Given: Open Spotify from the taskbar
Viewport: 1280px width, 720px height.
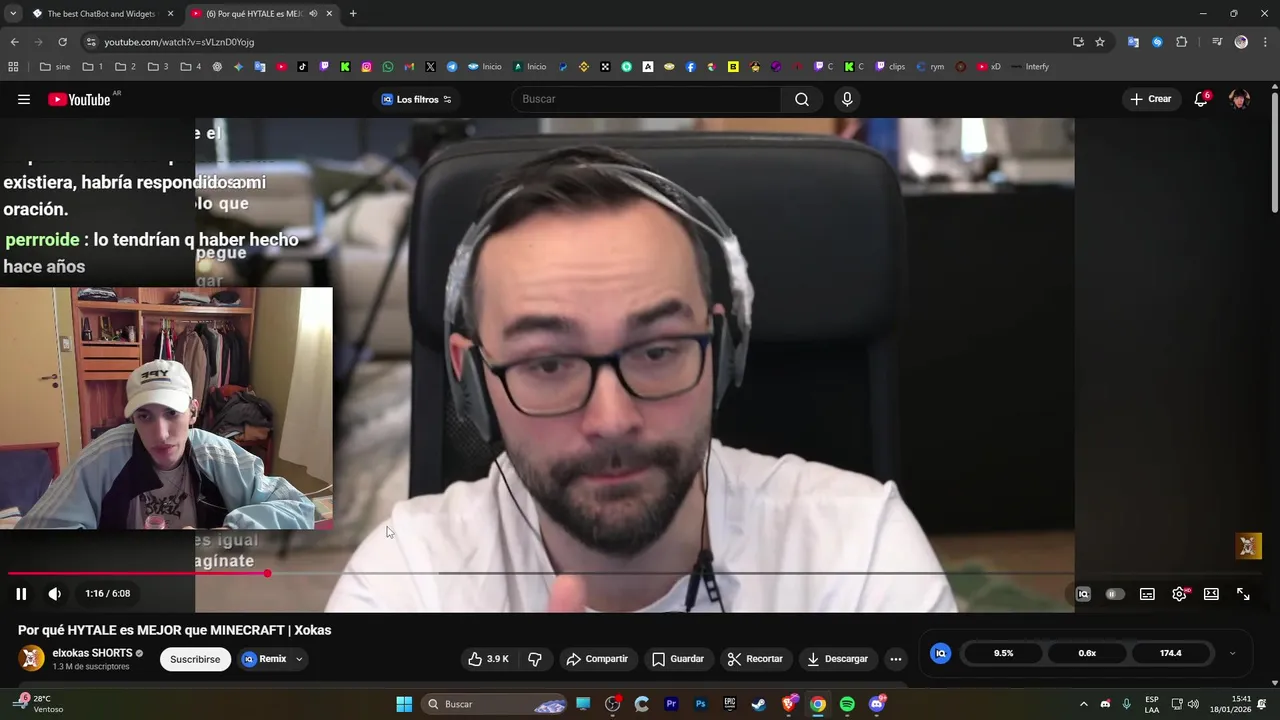Looking at the screenshot, I should pos(847,704).
